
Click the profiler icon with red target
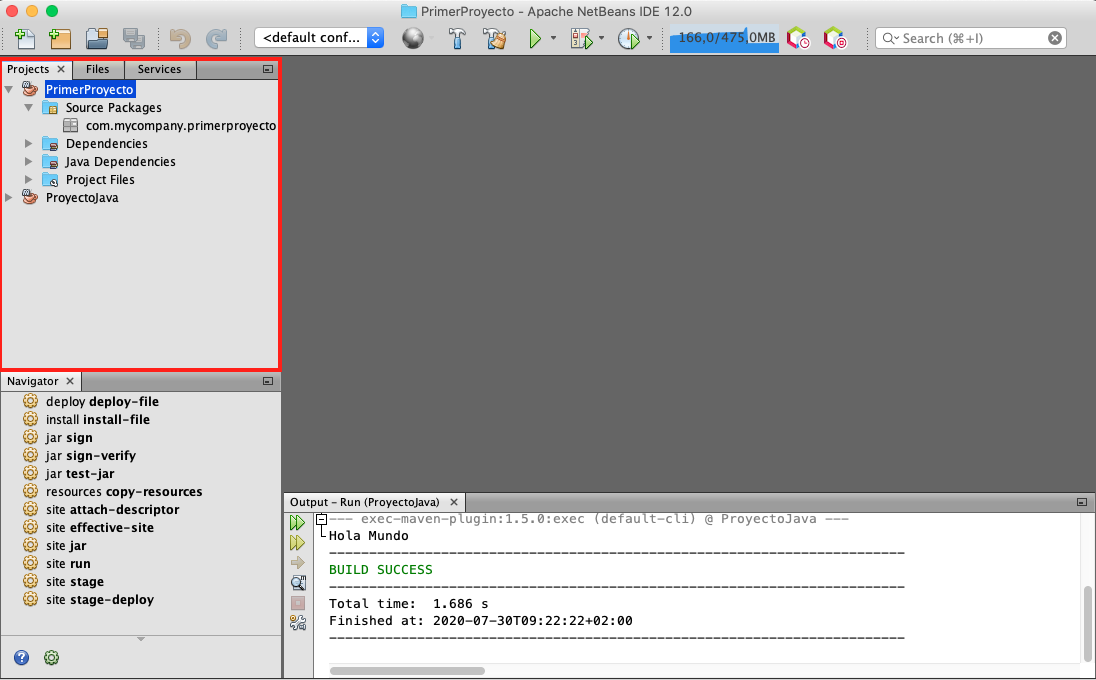coord(834,38)
